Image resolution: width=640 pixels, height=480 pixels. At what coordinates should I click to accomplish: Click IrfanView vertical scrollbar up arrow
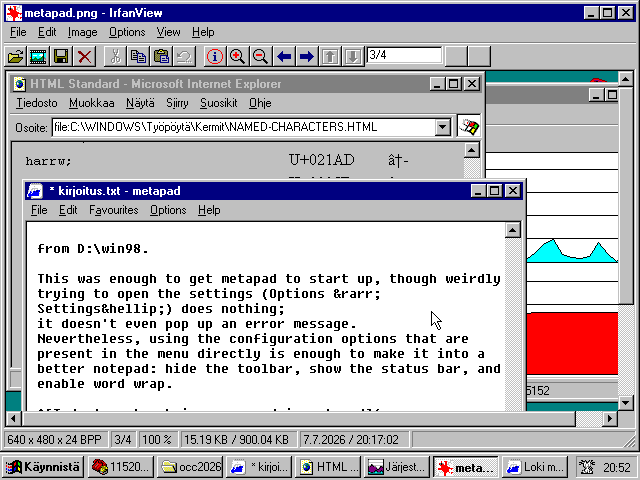coord(625,78)
